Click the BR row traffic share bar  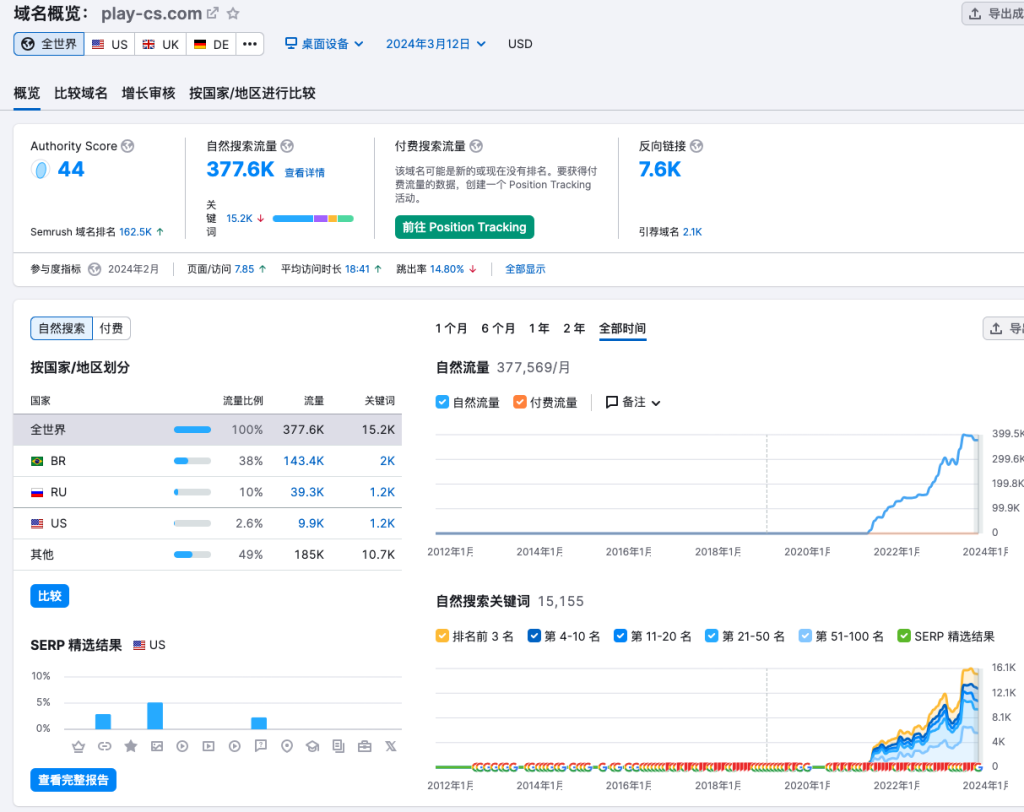[192, 461]
